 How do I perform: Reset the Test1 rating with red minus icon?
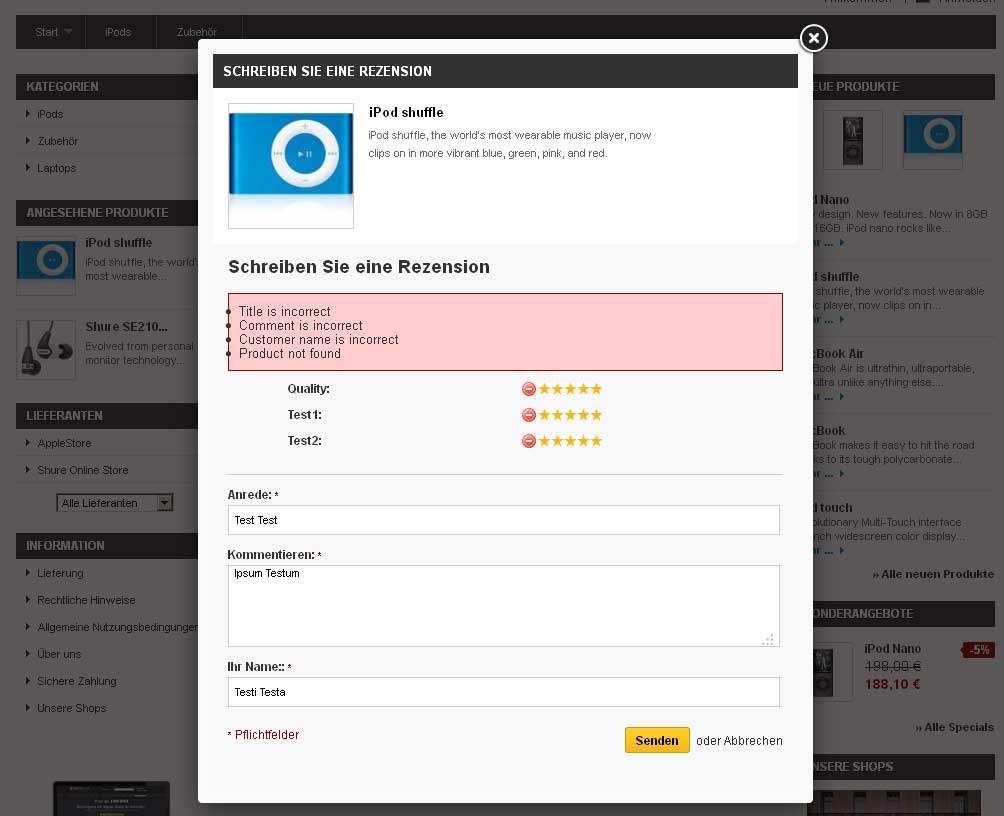coord(529,415)
